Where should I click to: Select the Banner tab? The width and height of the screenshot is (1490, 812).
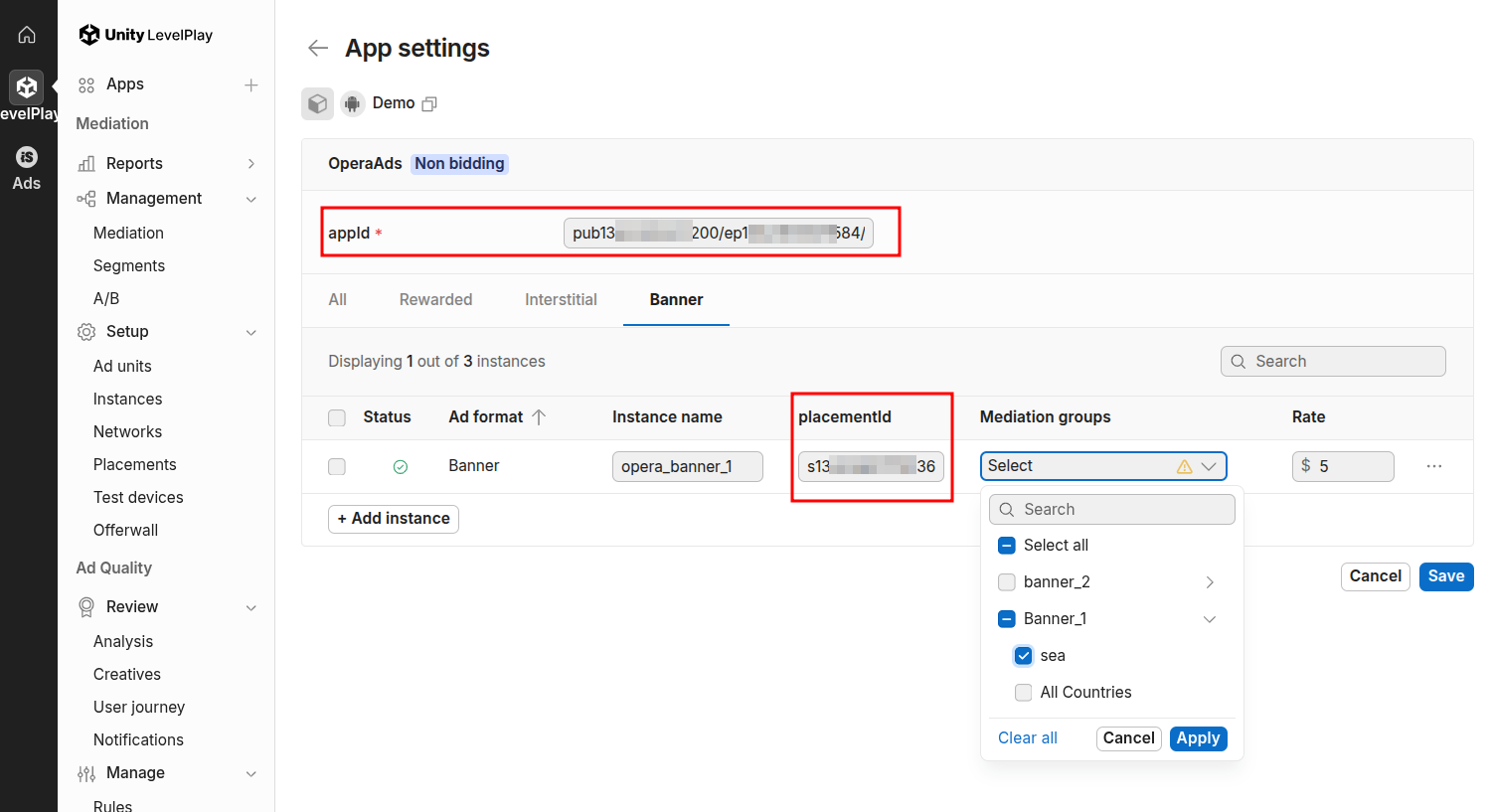click(677, 300)
